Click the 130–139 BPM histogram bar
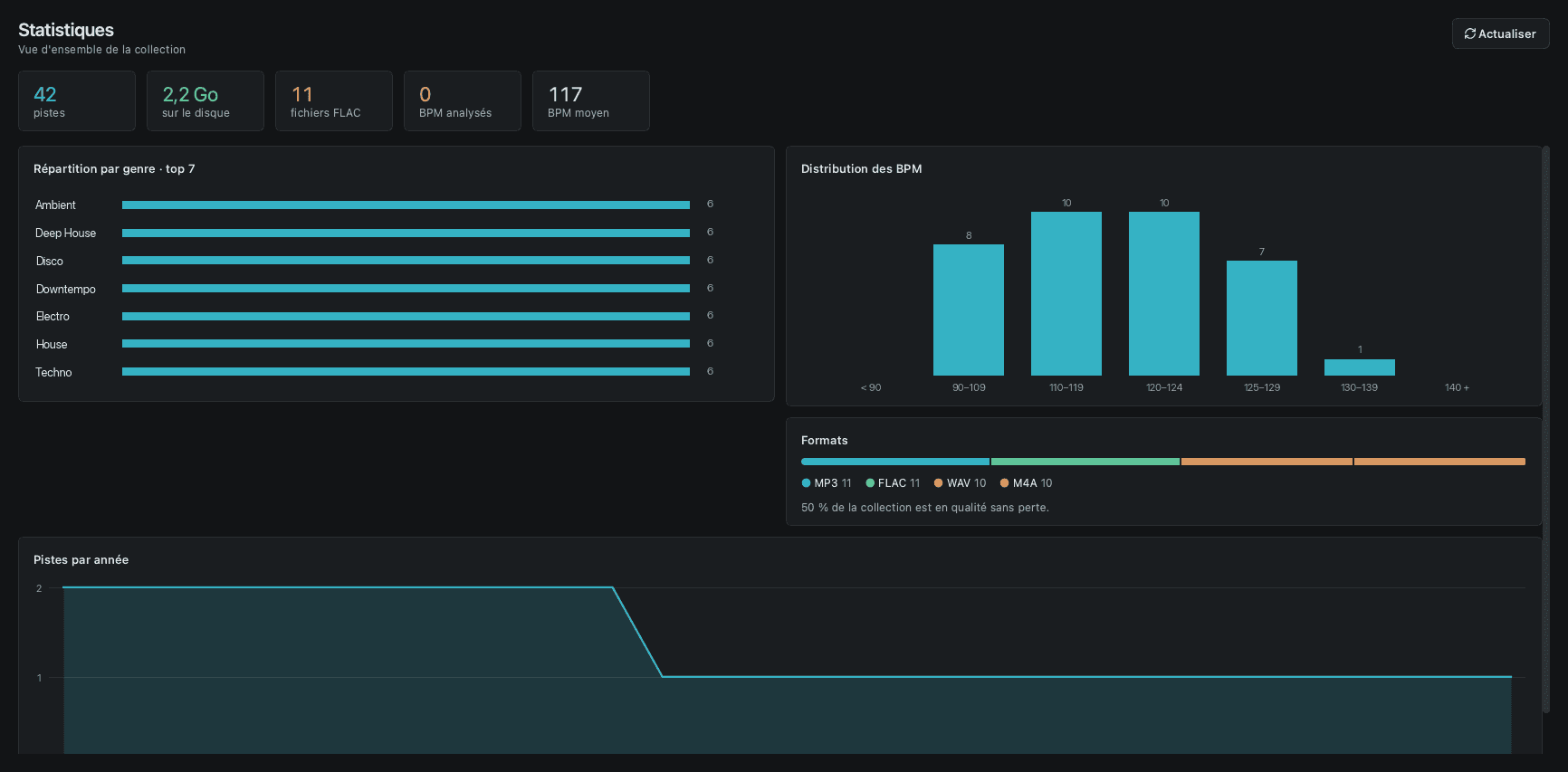Screen dimensions: 1568x772 click(1360, 367)
